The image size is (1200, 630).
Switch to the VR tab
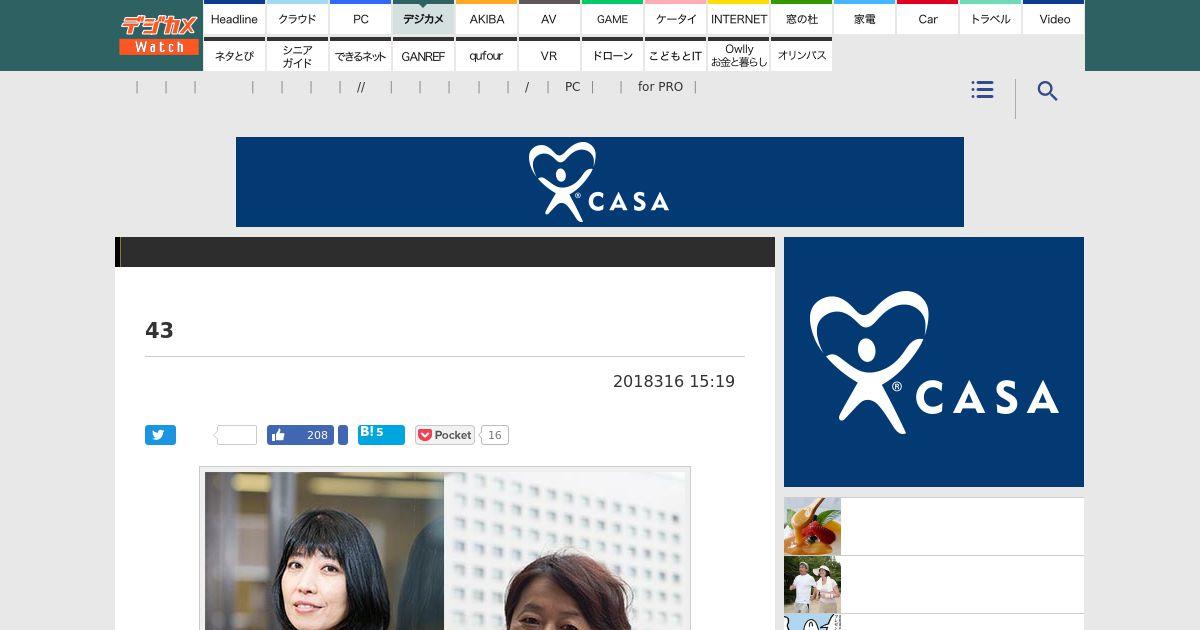tap(549, 55)
